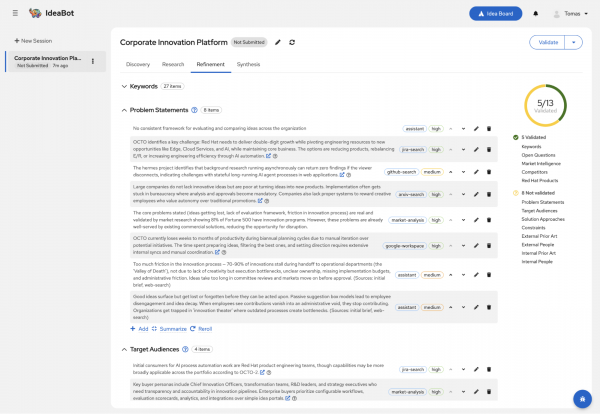Start a New Session
This screenshot has width=600, height=414.
[33, 41]
